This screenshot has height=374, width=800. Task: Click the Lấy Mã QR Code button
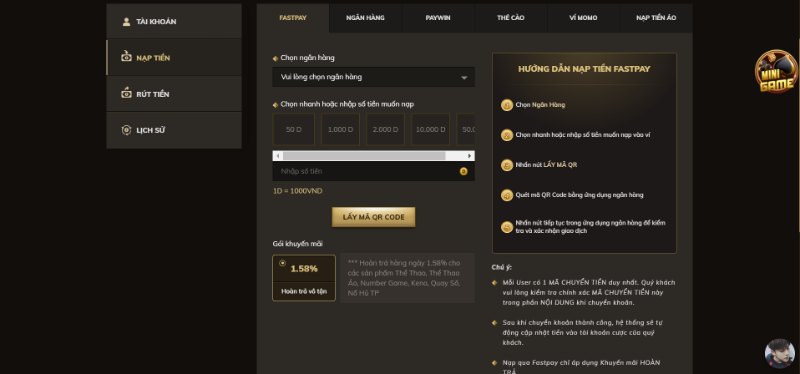pyautogui.click(x=373, y=217)
